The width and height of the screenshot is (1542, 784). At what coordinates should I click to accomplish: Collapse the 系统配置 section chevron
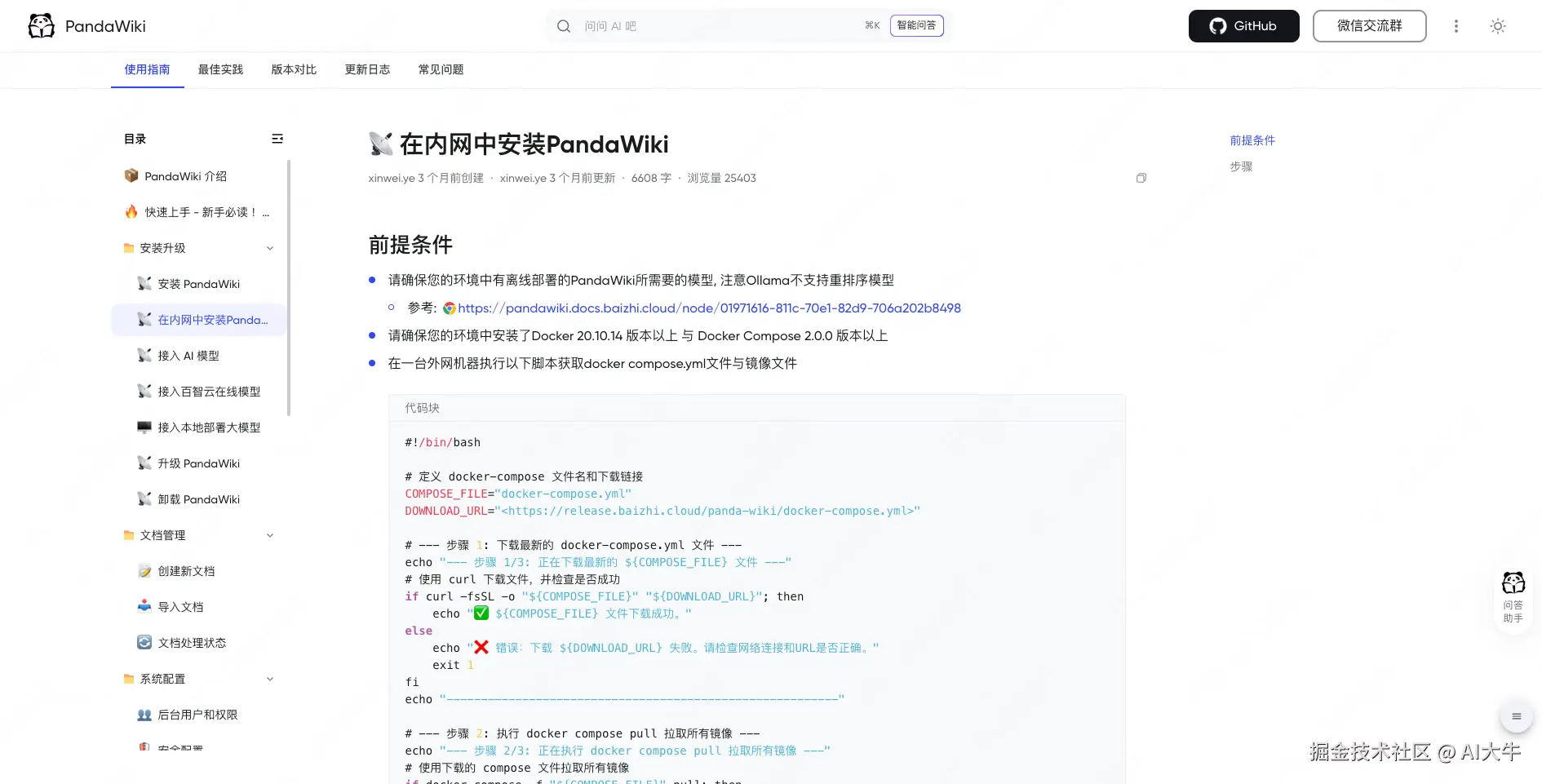270,679
